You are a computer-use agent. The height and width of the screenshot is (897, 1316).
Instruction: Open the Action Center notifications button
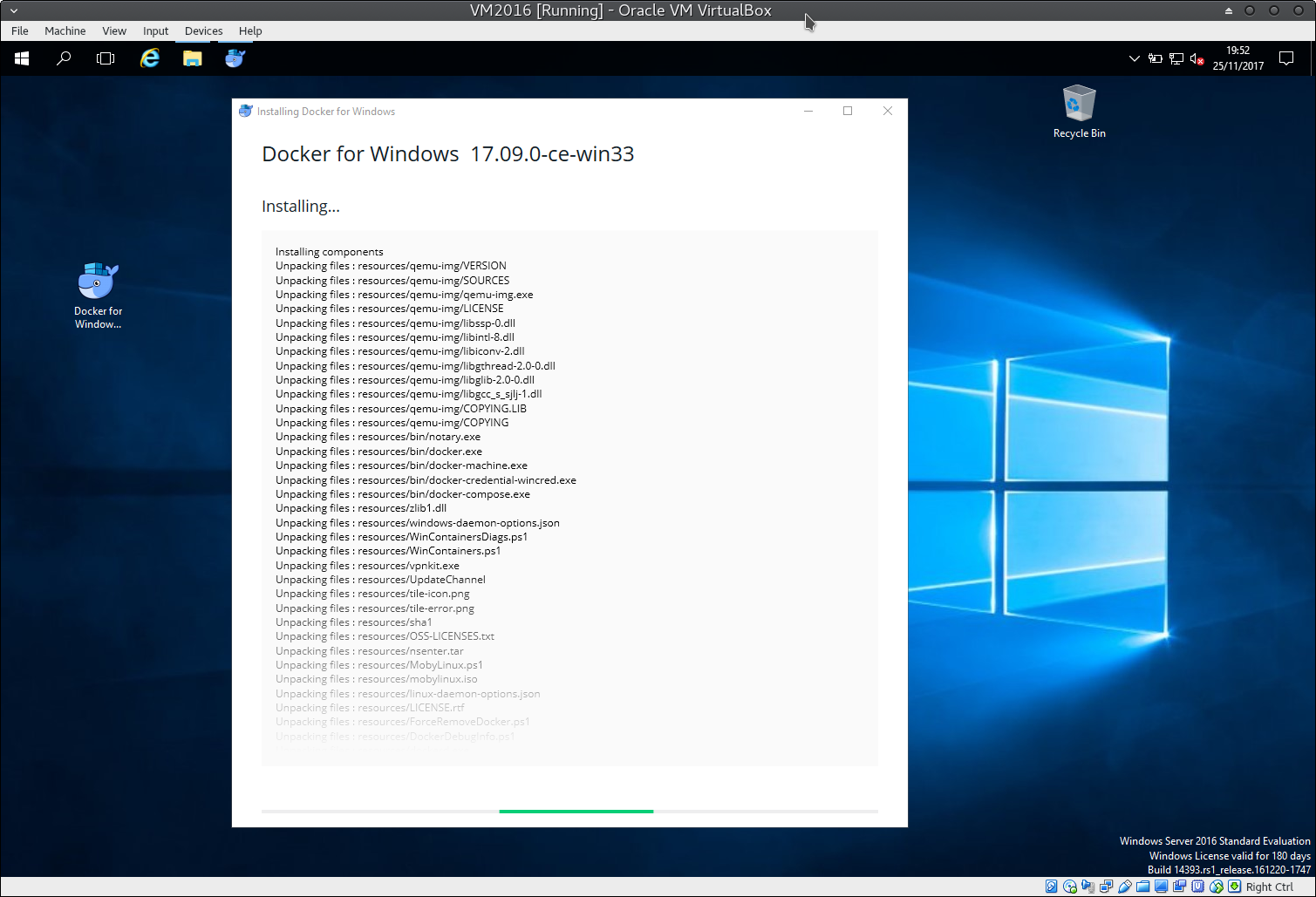[x=1285, y=58]
